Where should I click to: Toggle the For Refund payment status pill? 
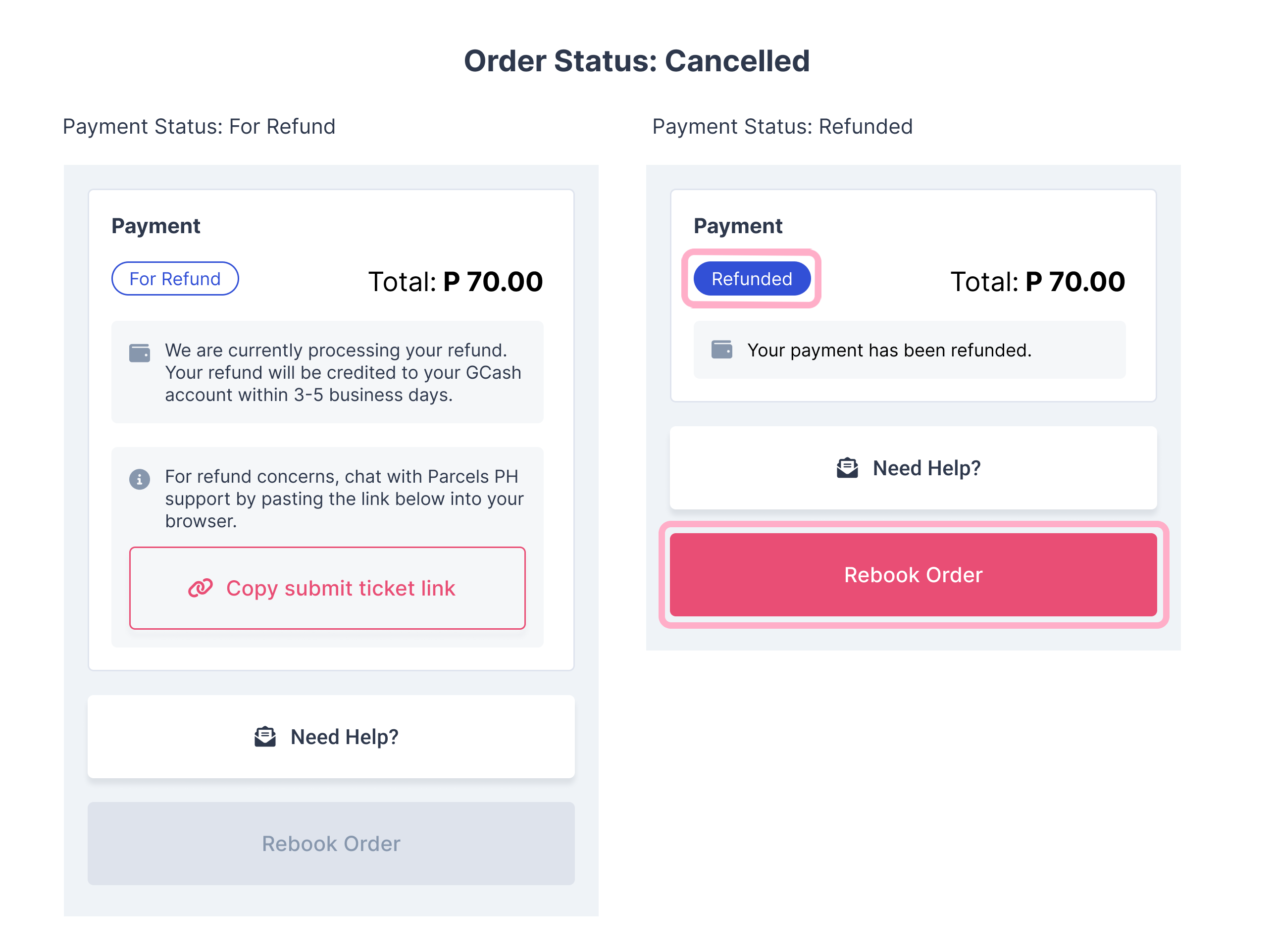coord(174,278)
